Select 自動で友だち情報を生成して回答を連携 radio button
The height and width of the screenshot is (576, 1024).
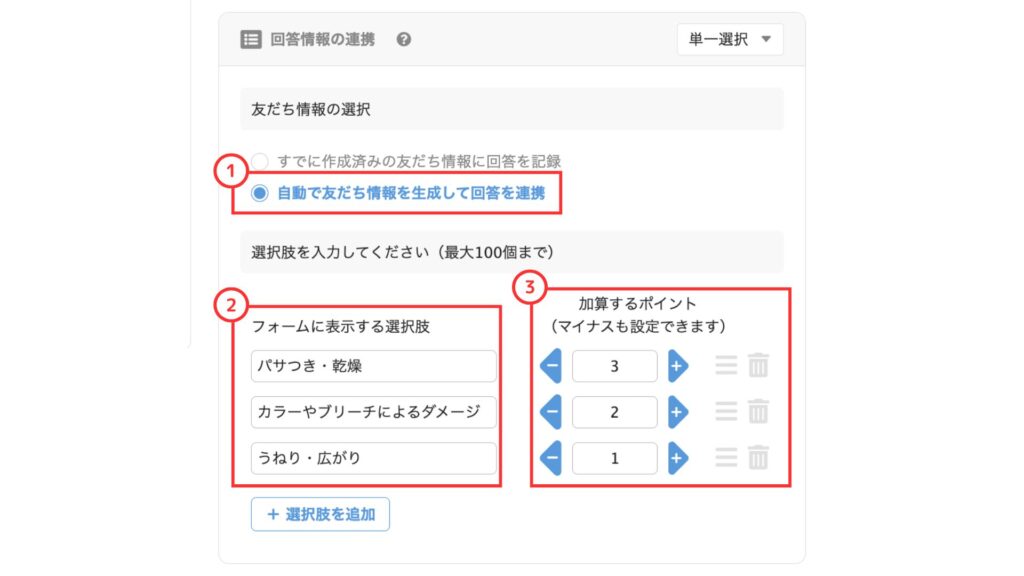[x=260, y=193]
